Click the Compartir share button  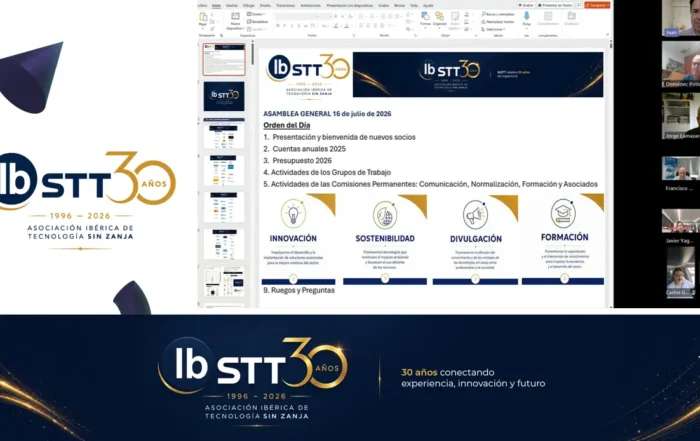[597, 5]
